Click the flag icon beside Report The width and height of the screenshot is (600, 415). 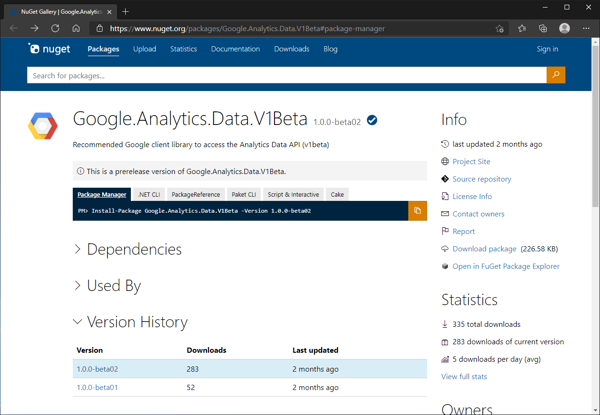pyautogui.click(x=445, y=231)
